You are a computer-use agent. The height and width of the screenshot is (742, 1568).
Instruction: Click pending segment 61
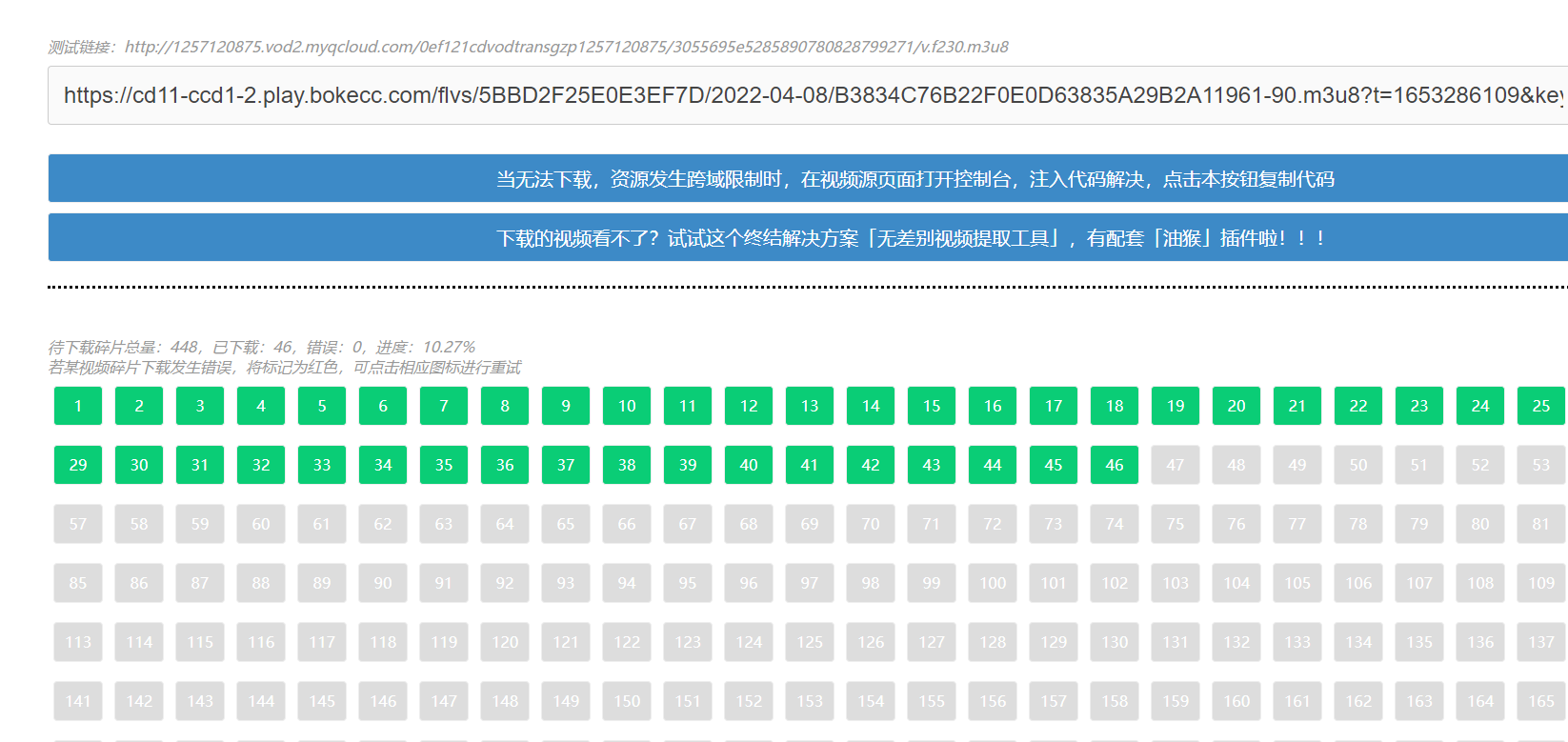pos(322,524)
